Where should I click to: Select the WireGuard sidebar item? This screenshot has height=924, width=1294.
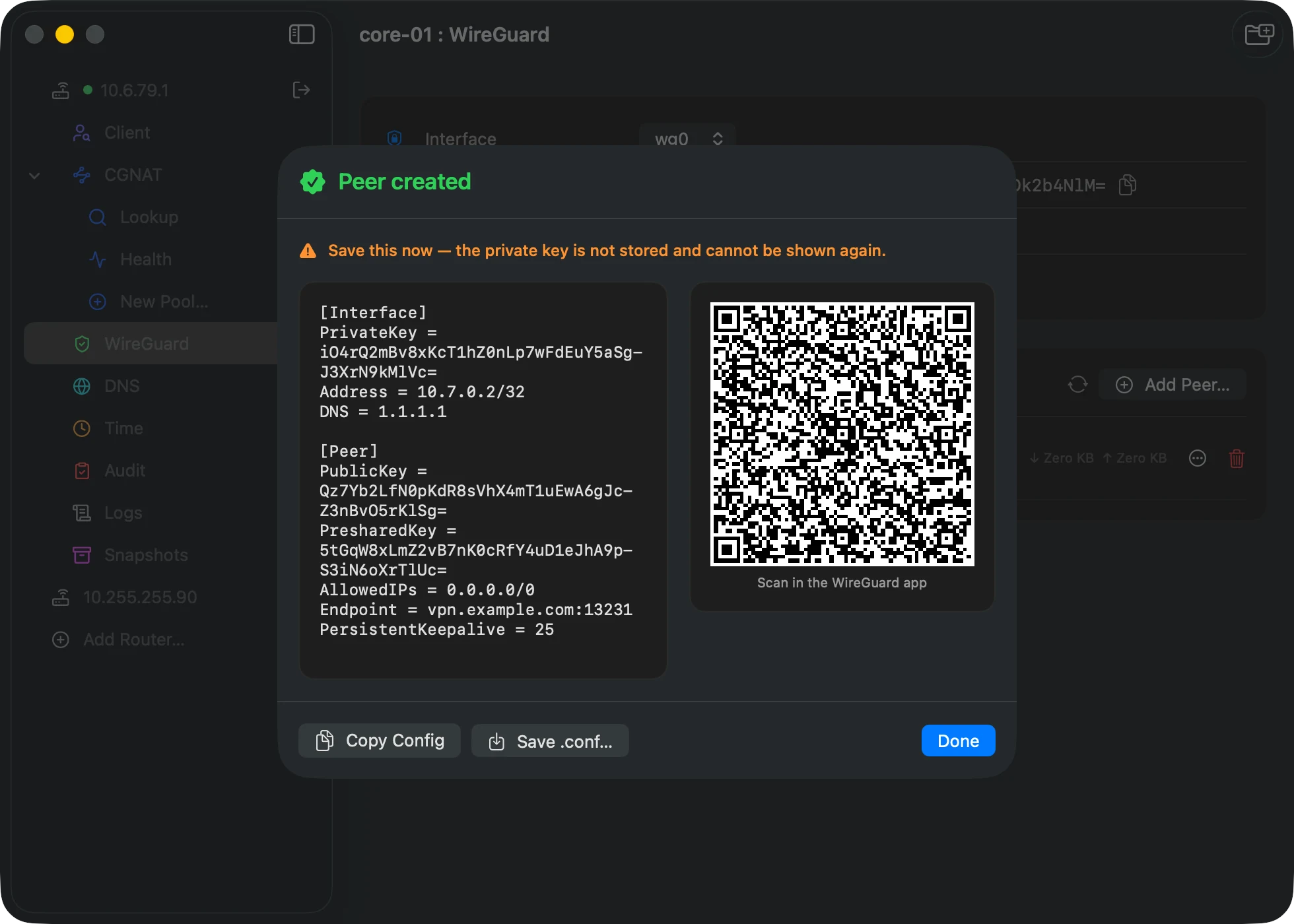151,343
